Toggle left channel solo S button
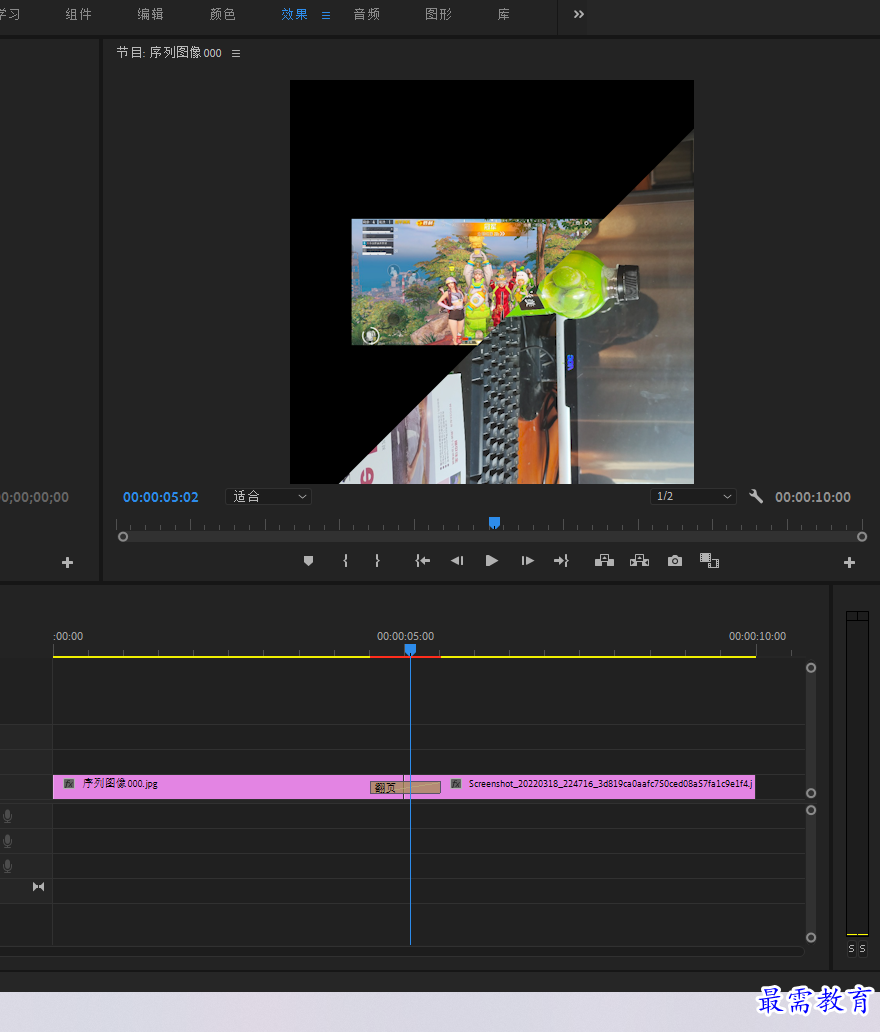Screen dimensions: 880x1032 (x=851, y=948)
